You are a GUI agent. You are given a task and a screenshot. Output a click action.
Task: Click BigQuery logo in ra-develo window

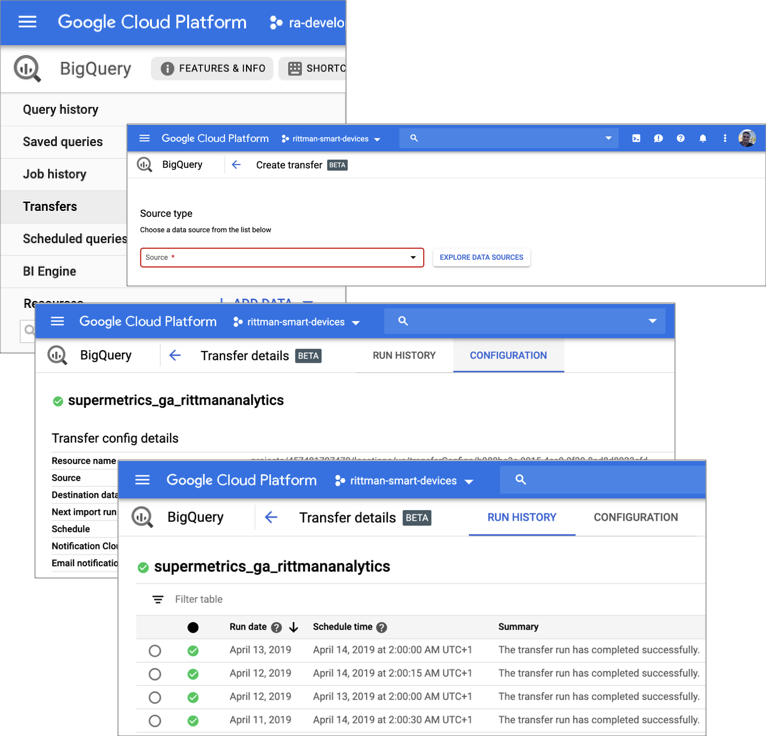27,68
